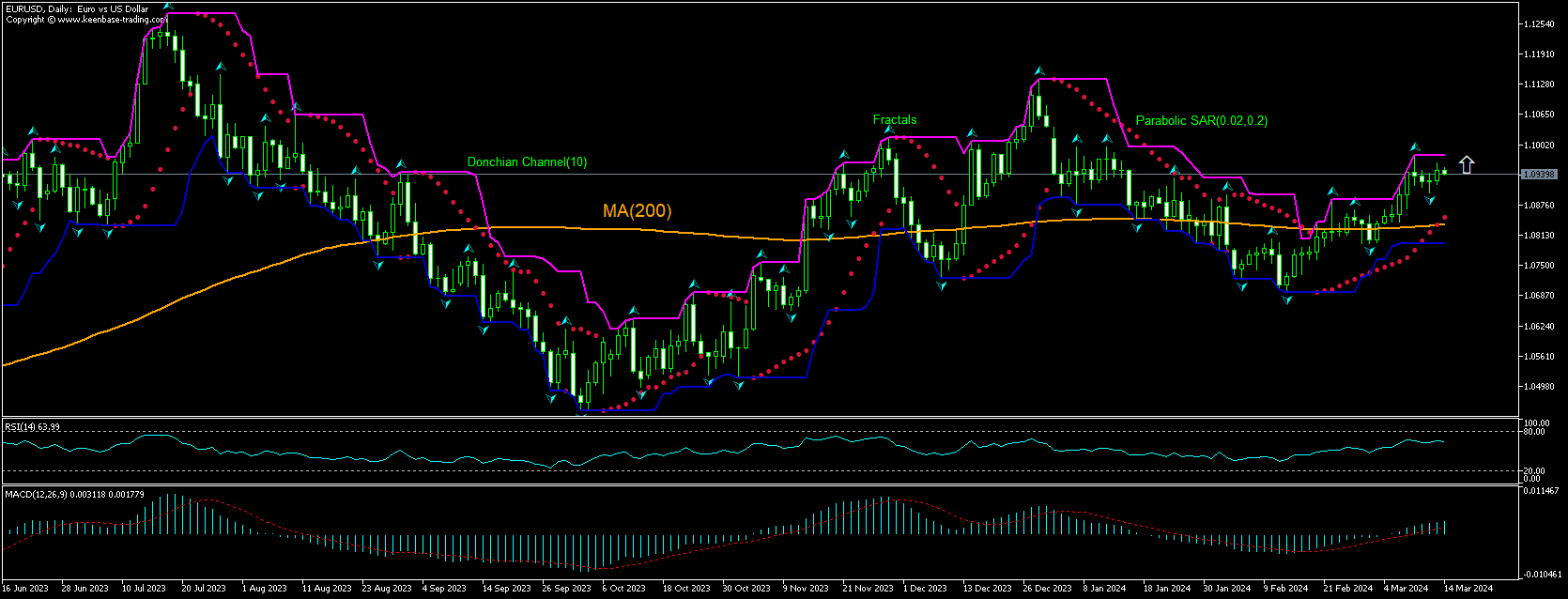Click the white up arrow beside the latest candle
Screen dimensions: 1568x599
[x=1467, y=165]
